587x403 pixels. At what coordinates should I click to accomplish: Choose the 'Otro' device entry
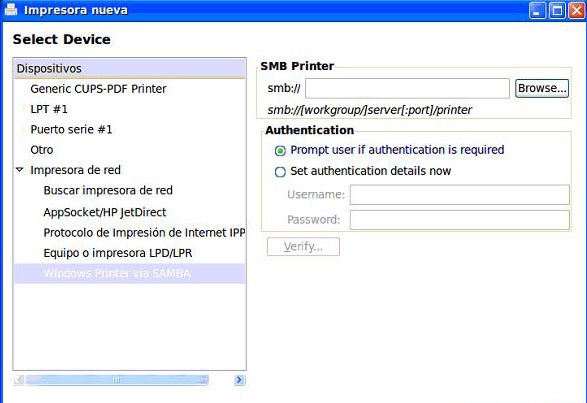click(42, 150)
